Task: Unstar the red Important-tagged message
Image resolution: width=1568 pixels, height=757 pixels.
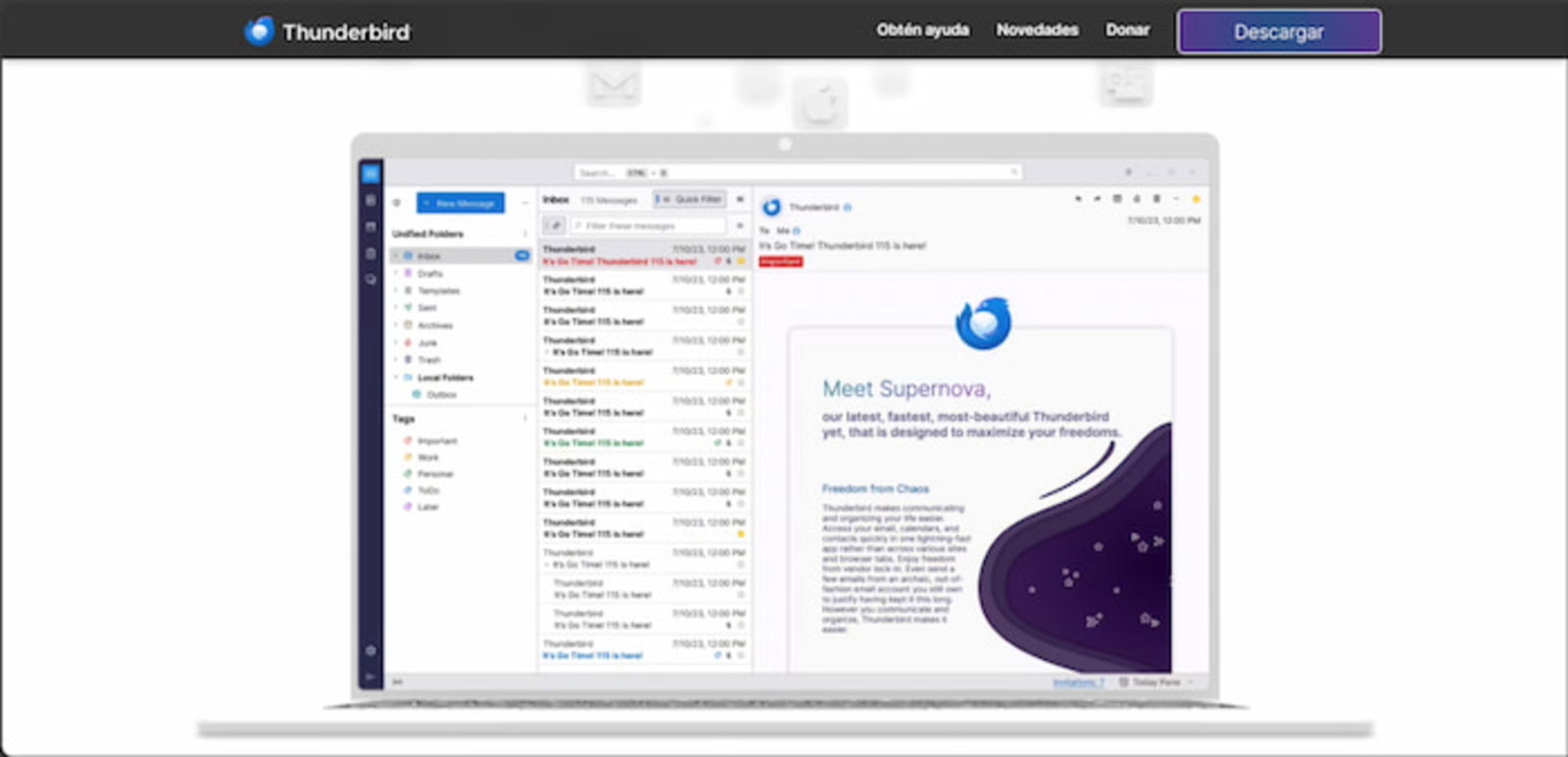Action: pyautogui.click(x=741, y=262)
